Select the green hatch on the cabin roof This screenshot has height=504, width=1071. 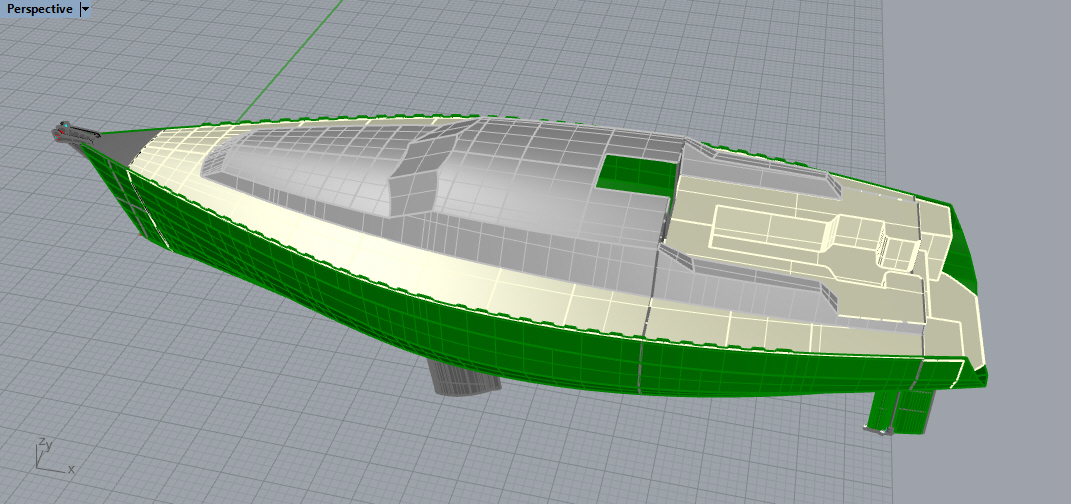coord(636,174)
